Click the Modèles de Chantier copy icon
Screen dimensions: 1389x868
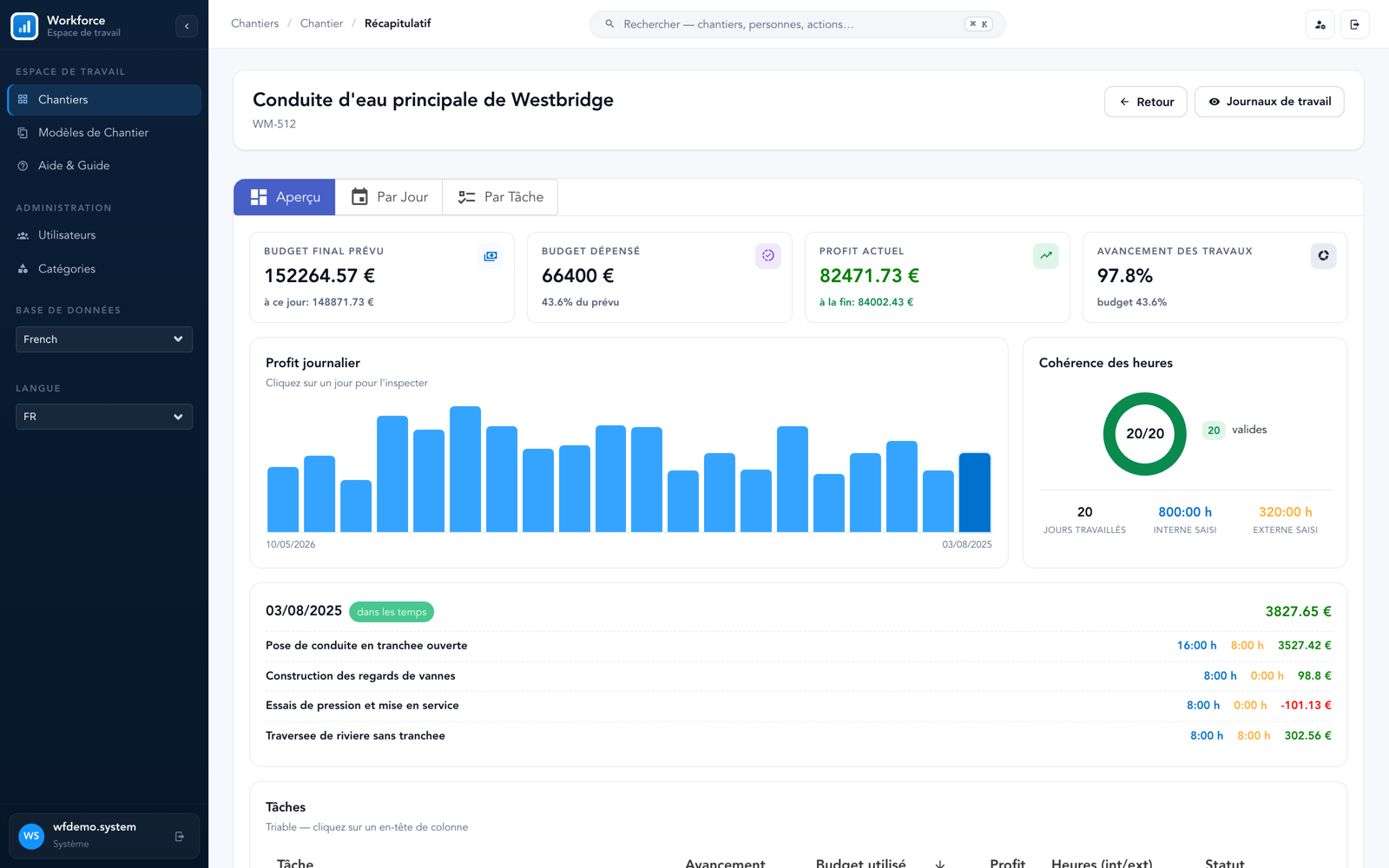tap(23, 133)
